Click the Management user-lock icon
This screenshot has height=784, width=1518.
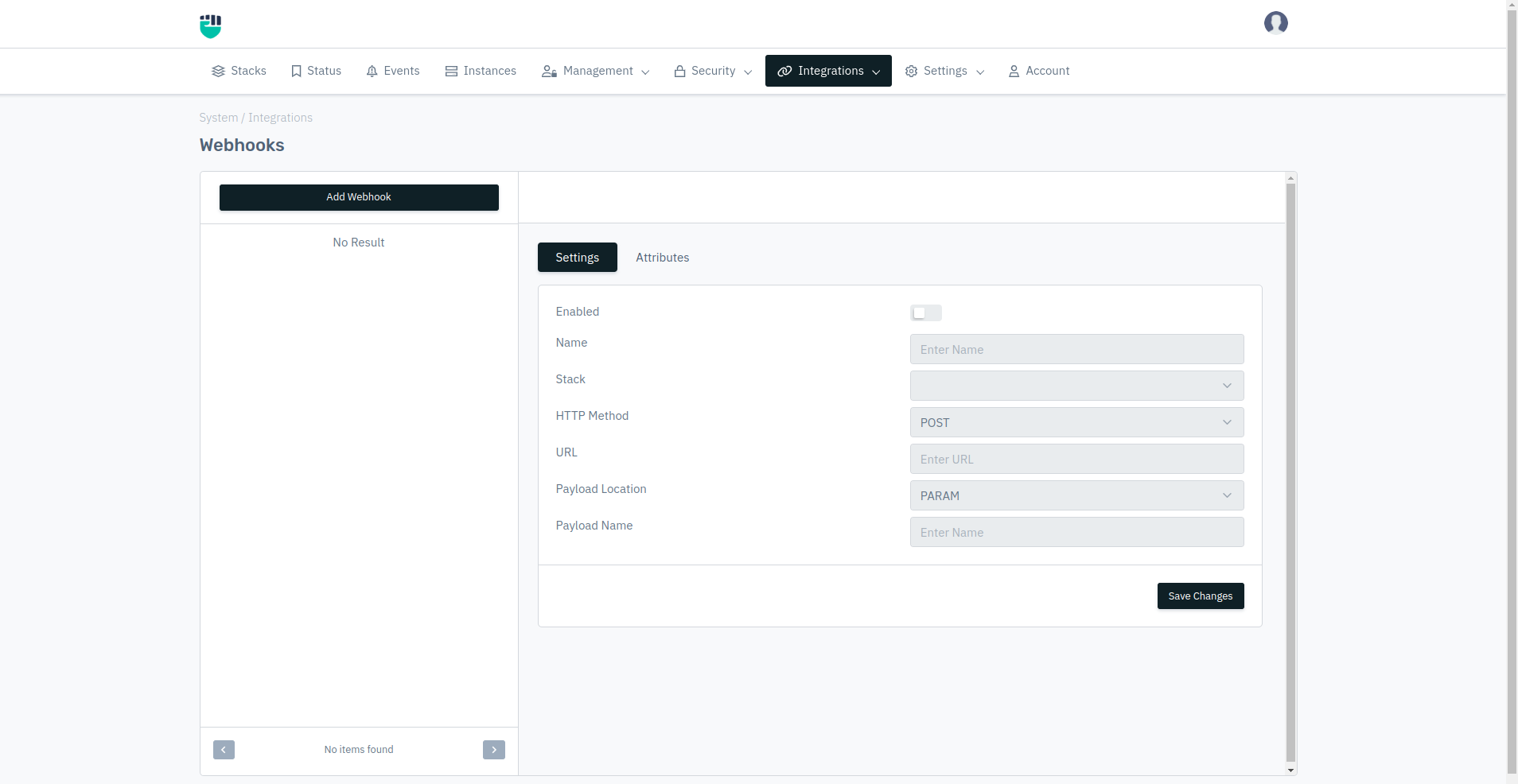click(549, 72)
